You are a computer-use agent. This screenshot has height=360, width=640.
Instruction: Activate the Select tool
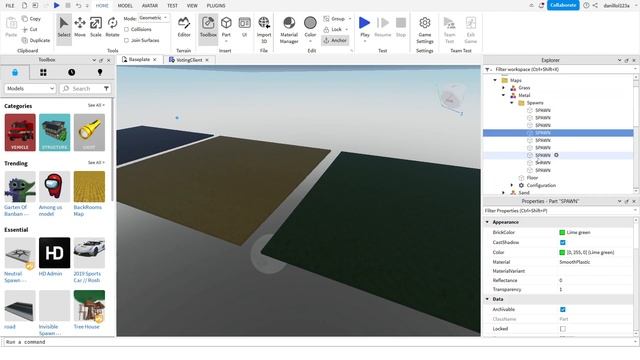tap(64, 27)
